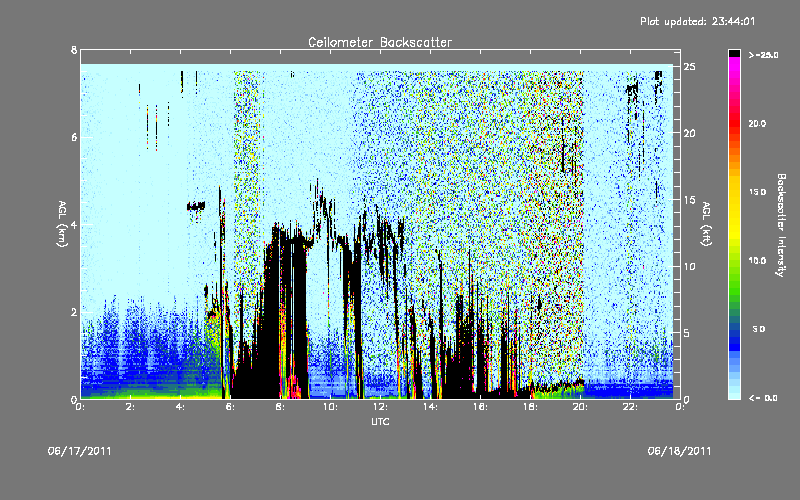Click the '<= 0.0' colorbar minimum label
The width and height of the screenshot is (800, 500).
tap(764, 398)
